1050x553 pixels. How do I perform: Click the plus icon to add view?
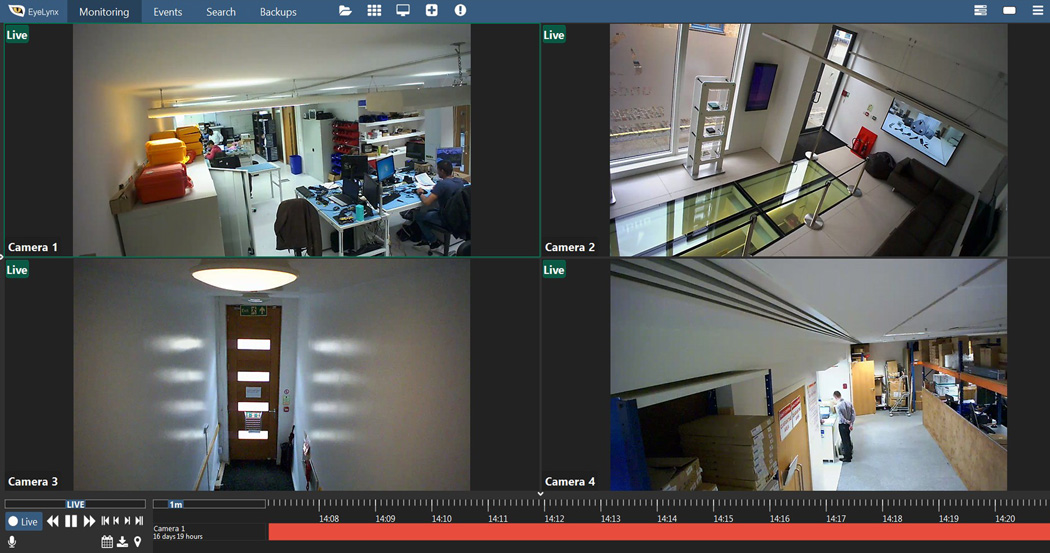click(432, 11)
